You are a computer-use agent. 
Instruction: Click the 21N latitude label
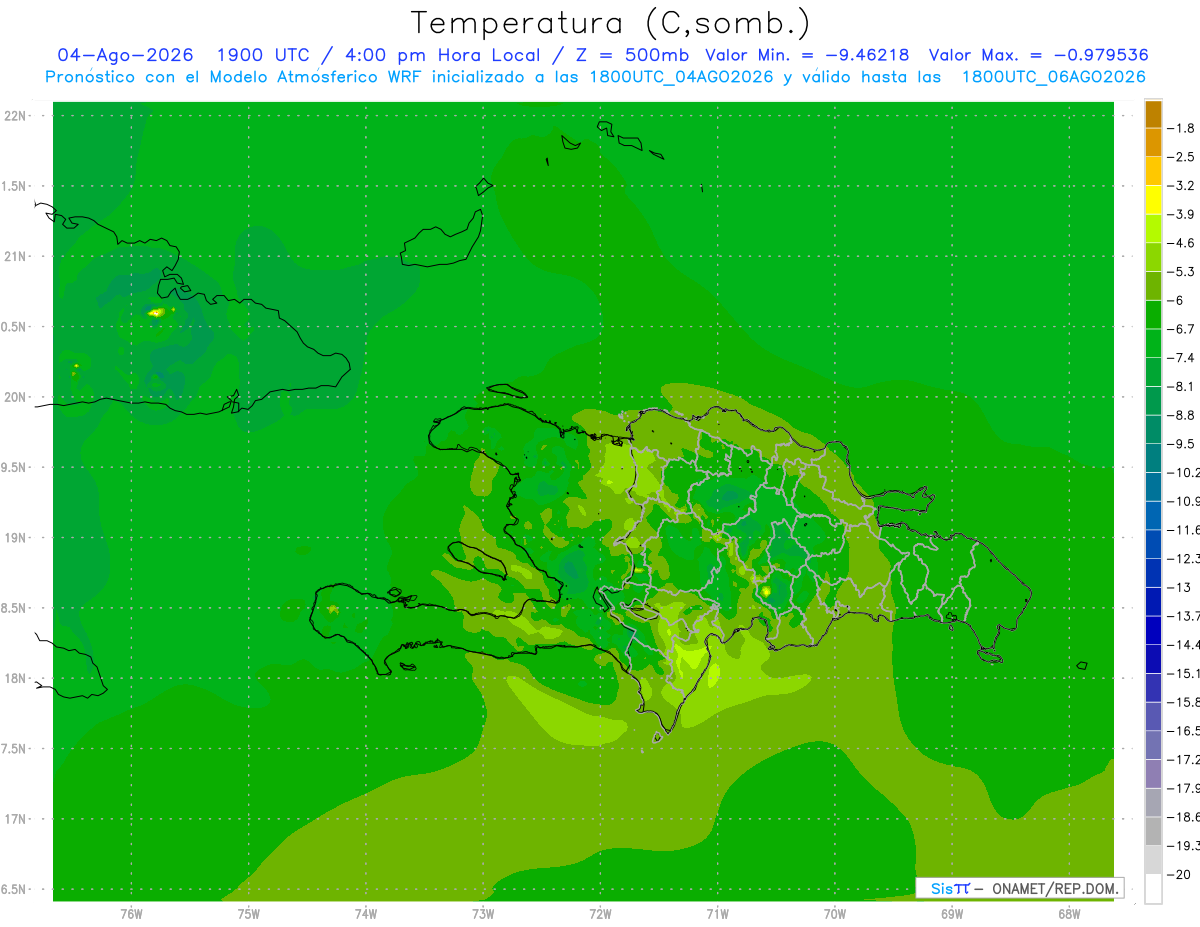tap(15, 256)
